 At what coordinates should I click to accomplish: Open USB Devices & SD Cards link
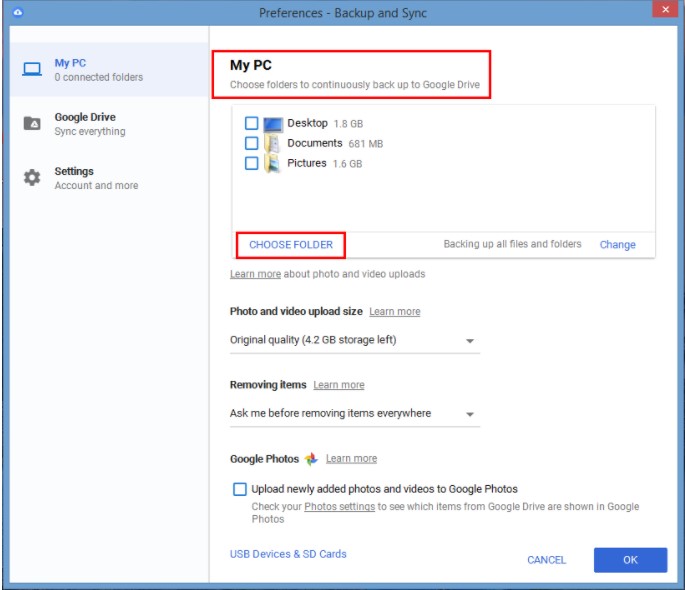tap(288, 554)
